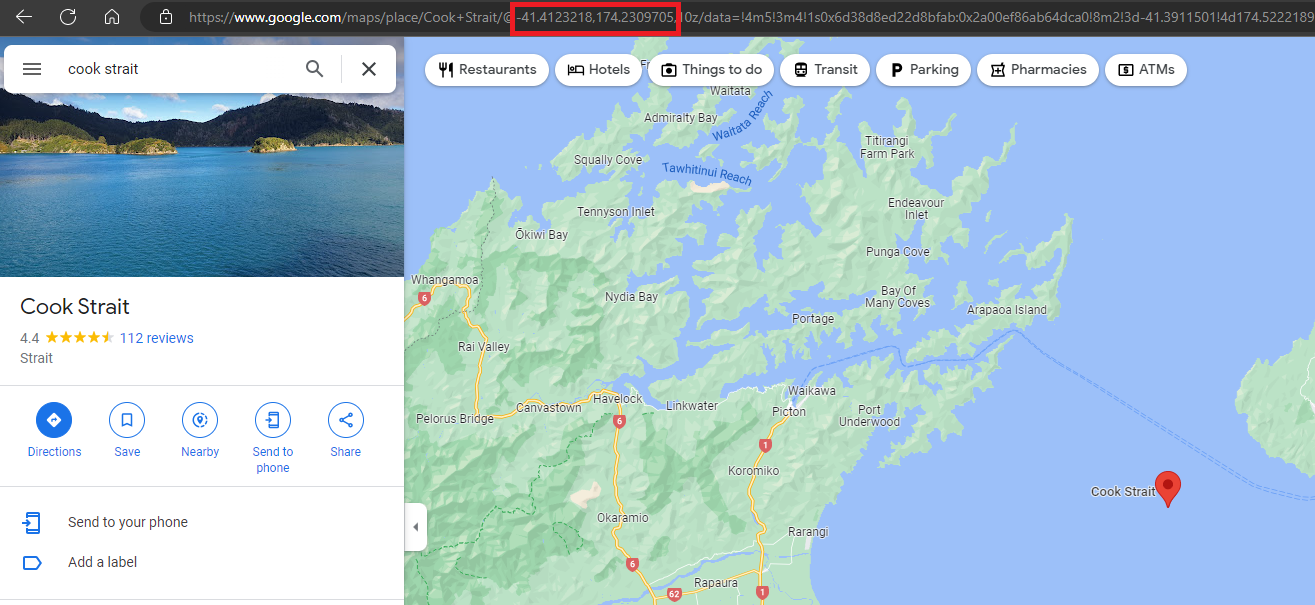Select 'Send to your phone' row
Viewport: 1315px width, 605px height.
coord(202,522)
